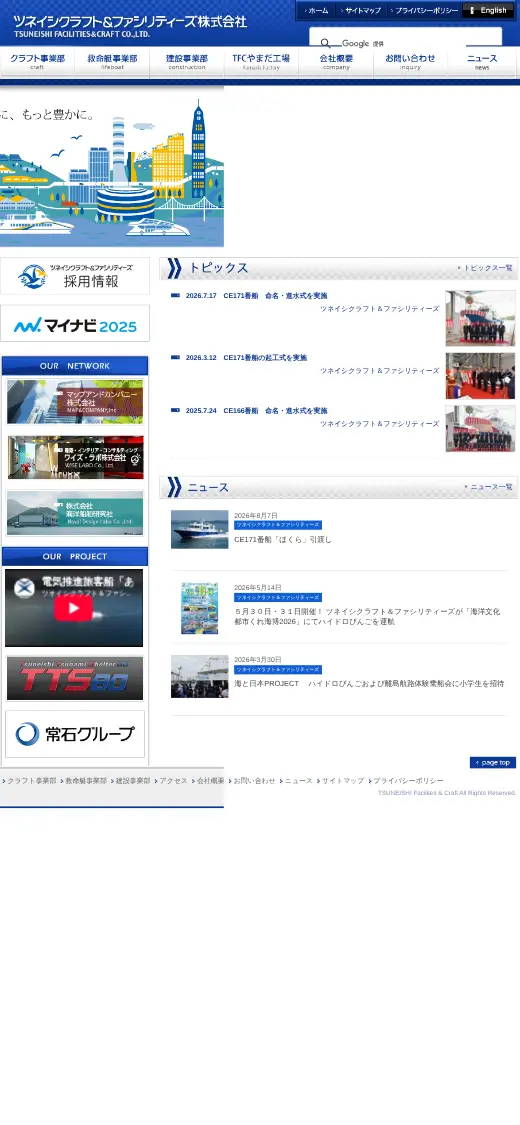
Task: Open the 建設事業部 construction menu
Action: [186, 62]
